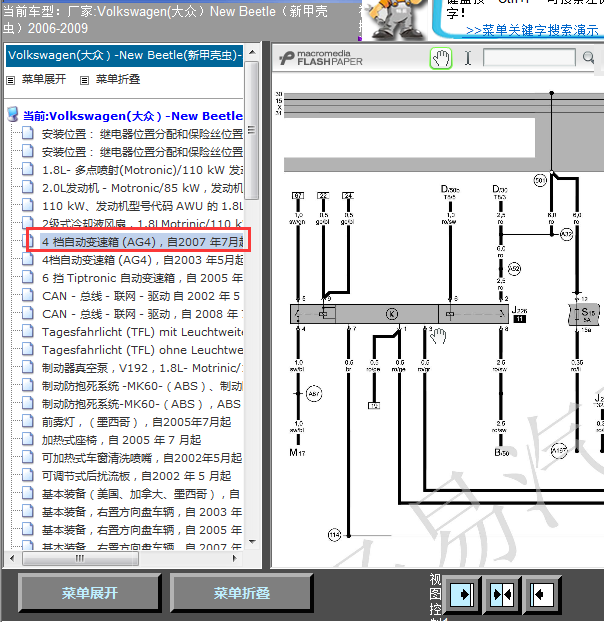Click tree panel scroll-down arrow

click(252, 541)
